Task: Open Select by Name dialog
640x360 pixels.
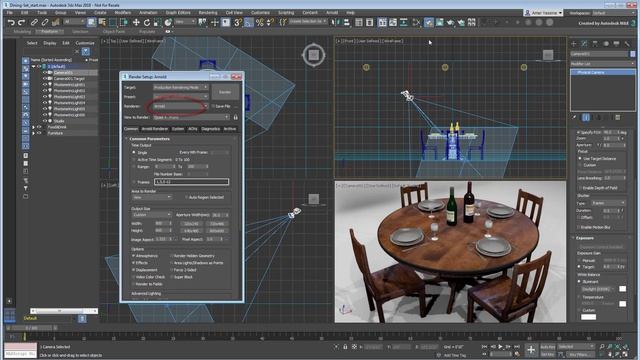Action: pyautogui.click(x=102, y=22)
